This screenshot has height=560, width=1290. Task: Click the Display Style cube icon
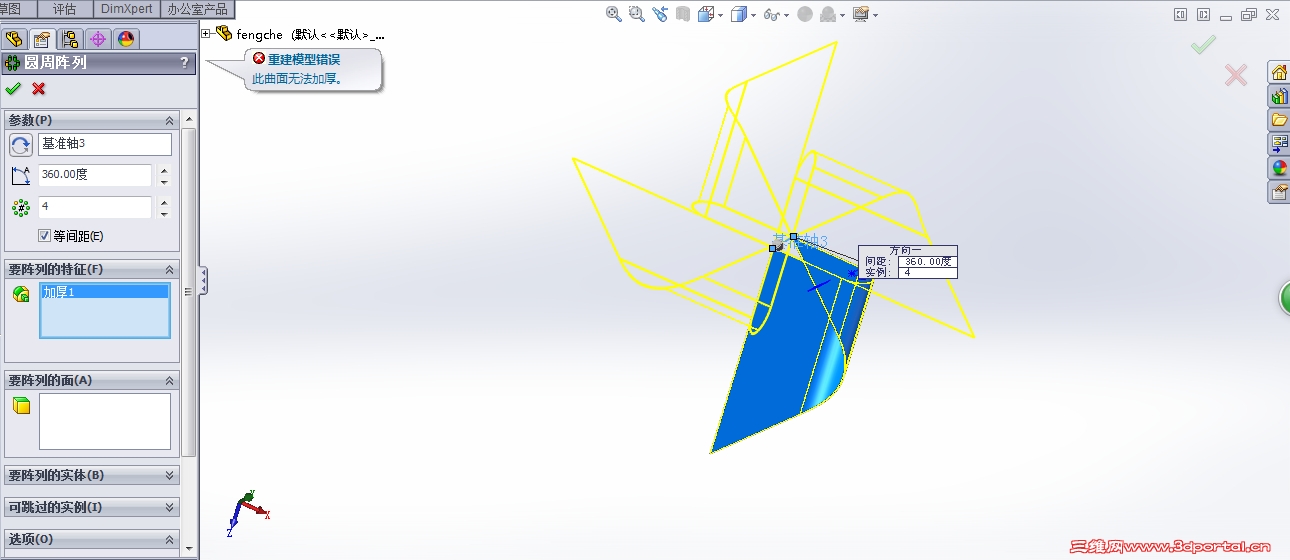[x=738, y=14]
